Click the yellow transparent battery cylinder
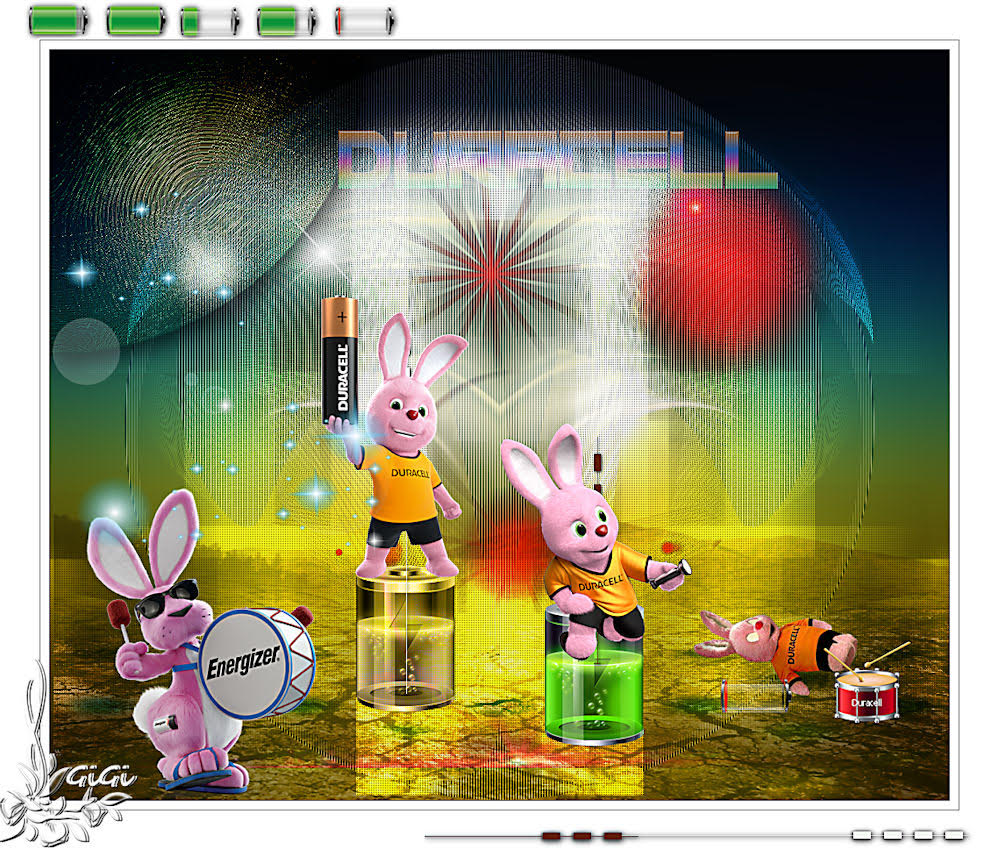Screen dimensions: 999x850 (x=406, y=640)
